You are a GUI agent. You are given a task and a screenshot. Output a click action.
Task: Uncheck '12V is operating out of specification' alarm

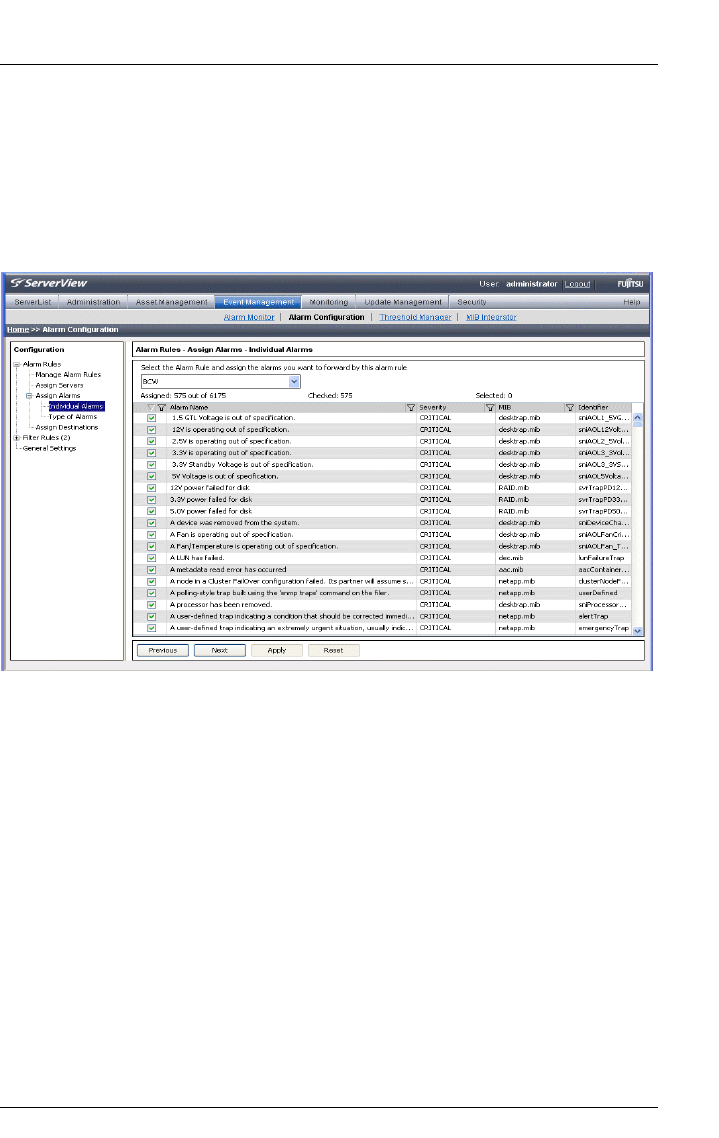(x=152, y=430)
